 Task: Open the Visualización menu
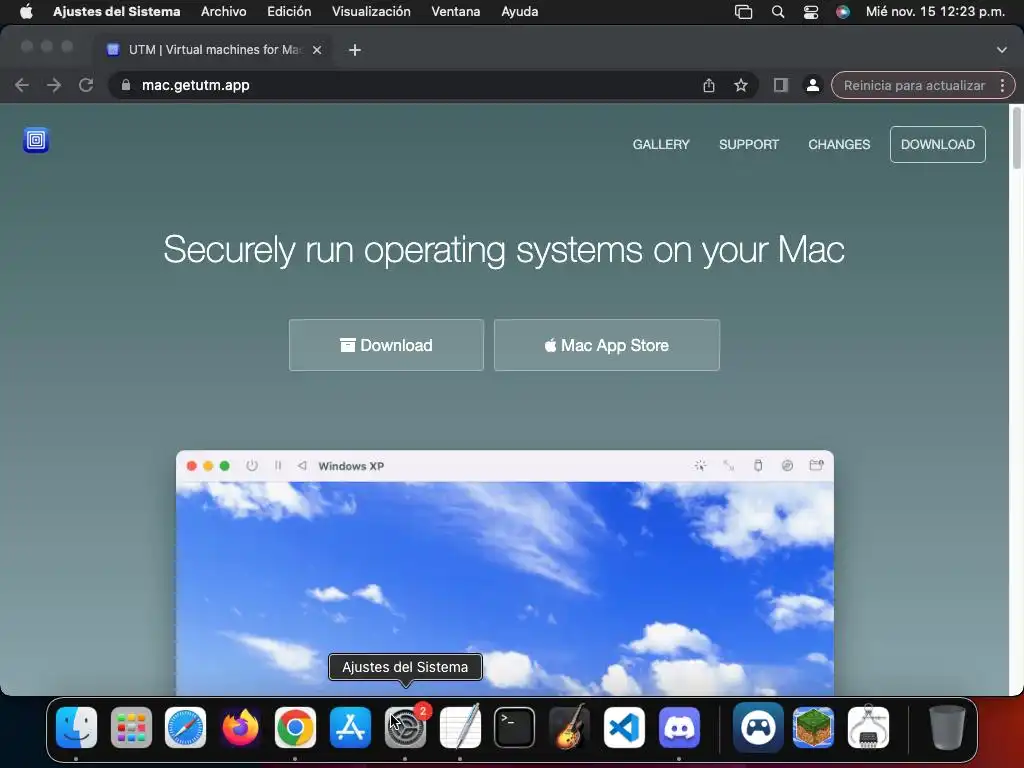371,11
